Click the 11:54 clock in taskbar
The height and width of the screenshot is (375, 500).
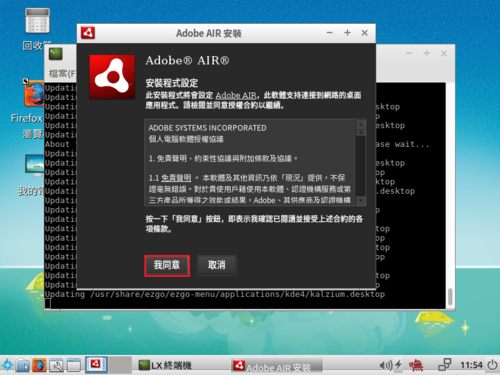click(471, 365)
